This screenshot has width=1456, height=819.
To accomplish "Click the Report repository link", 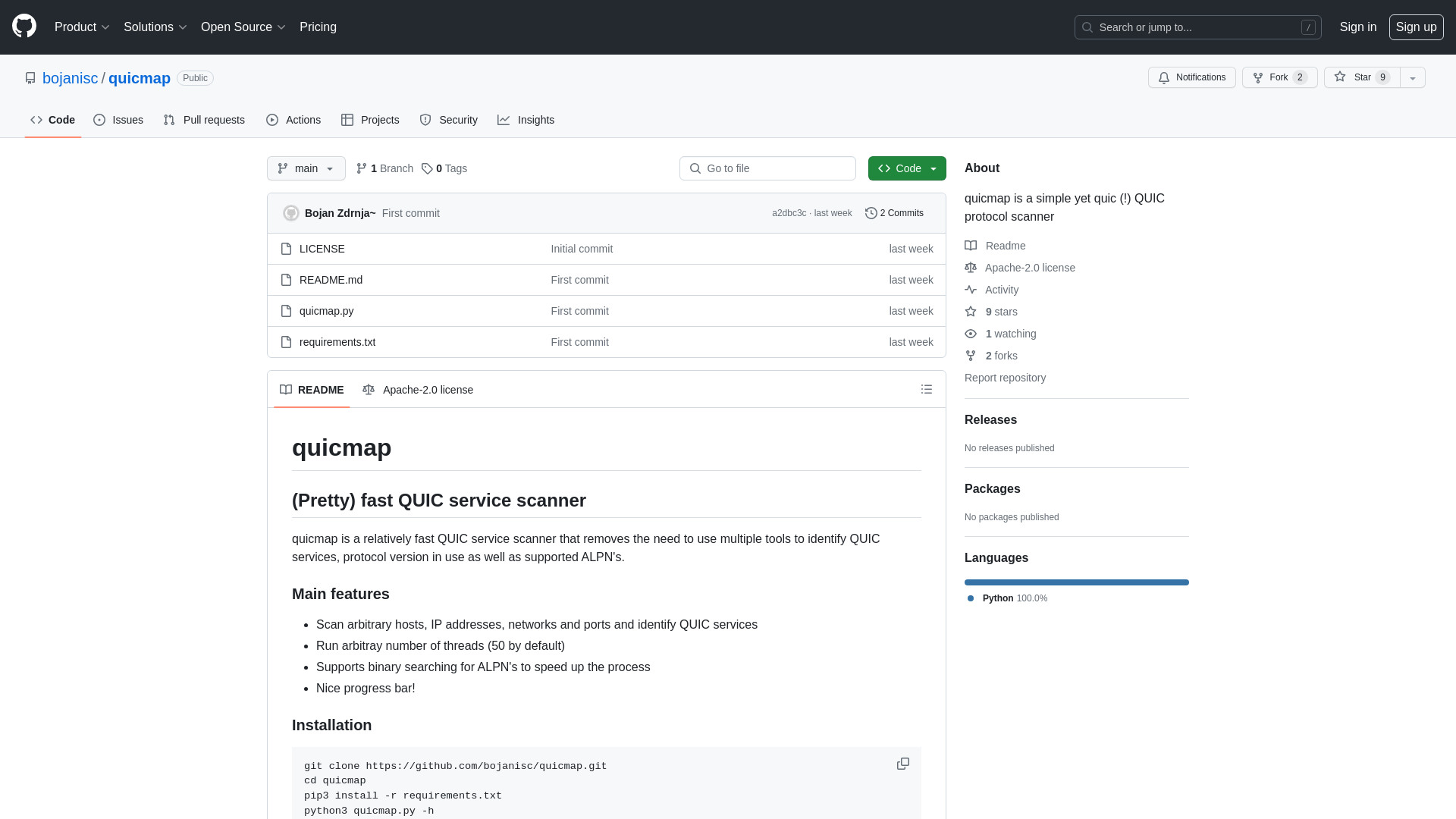I will (1005, 378).
